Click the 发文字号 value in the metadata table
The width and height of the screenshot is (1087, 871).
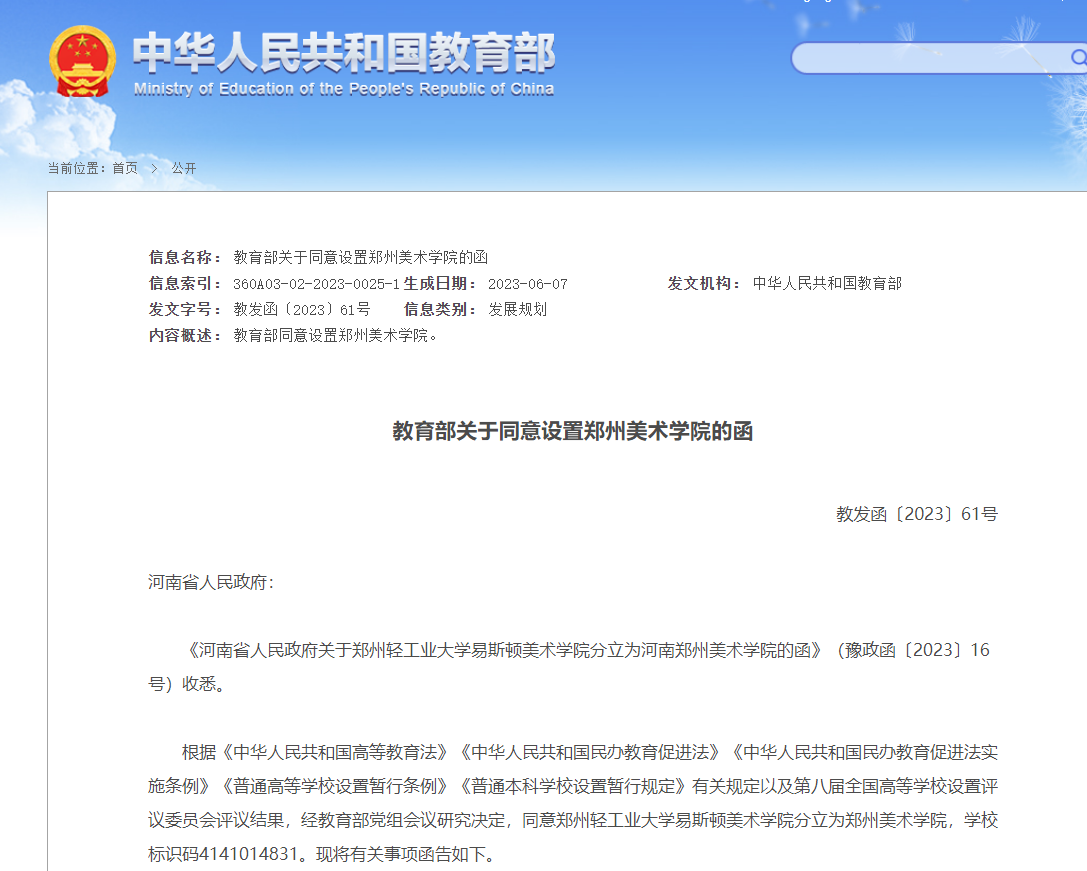[301, 310]
